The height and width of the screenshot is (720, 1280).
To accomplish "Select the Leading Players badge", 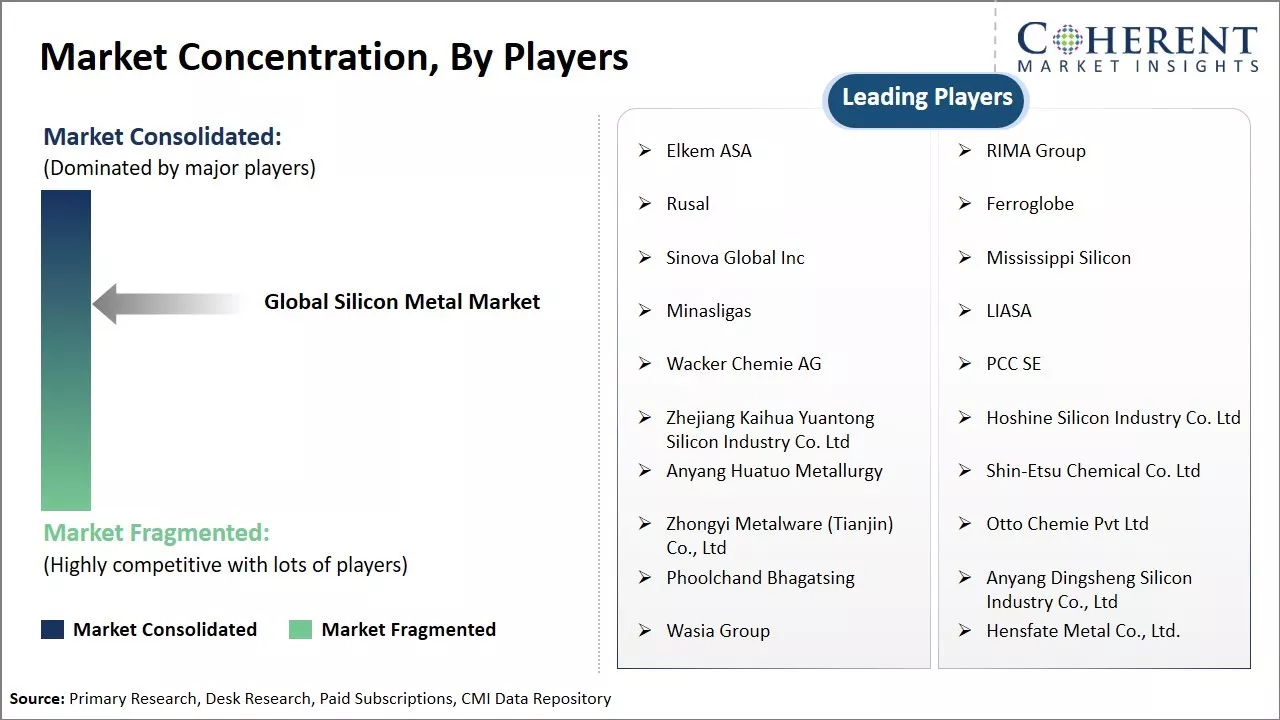I will [925, 97].
